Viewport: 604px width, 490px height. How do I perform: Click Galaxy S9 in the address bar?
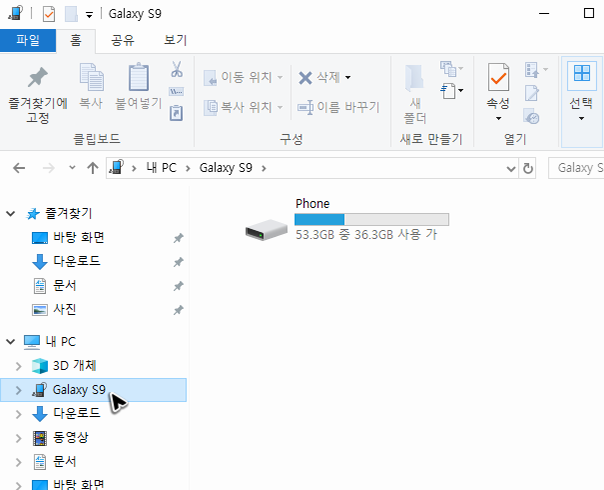pos(226,168)
